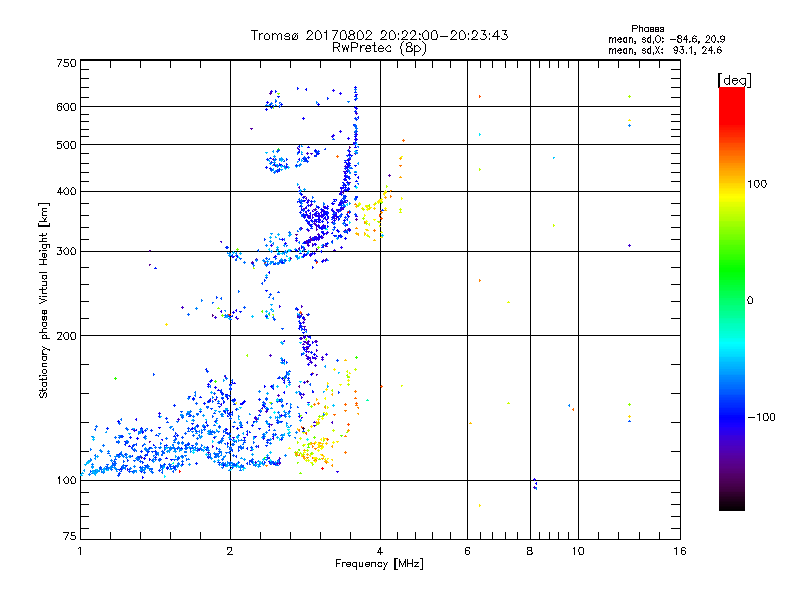Click the y-axis tick label '500'
Image resolution: width=800 pixels, height=600 pixels.
coord(66,145)
